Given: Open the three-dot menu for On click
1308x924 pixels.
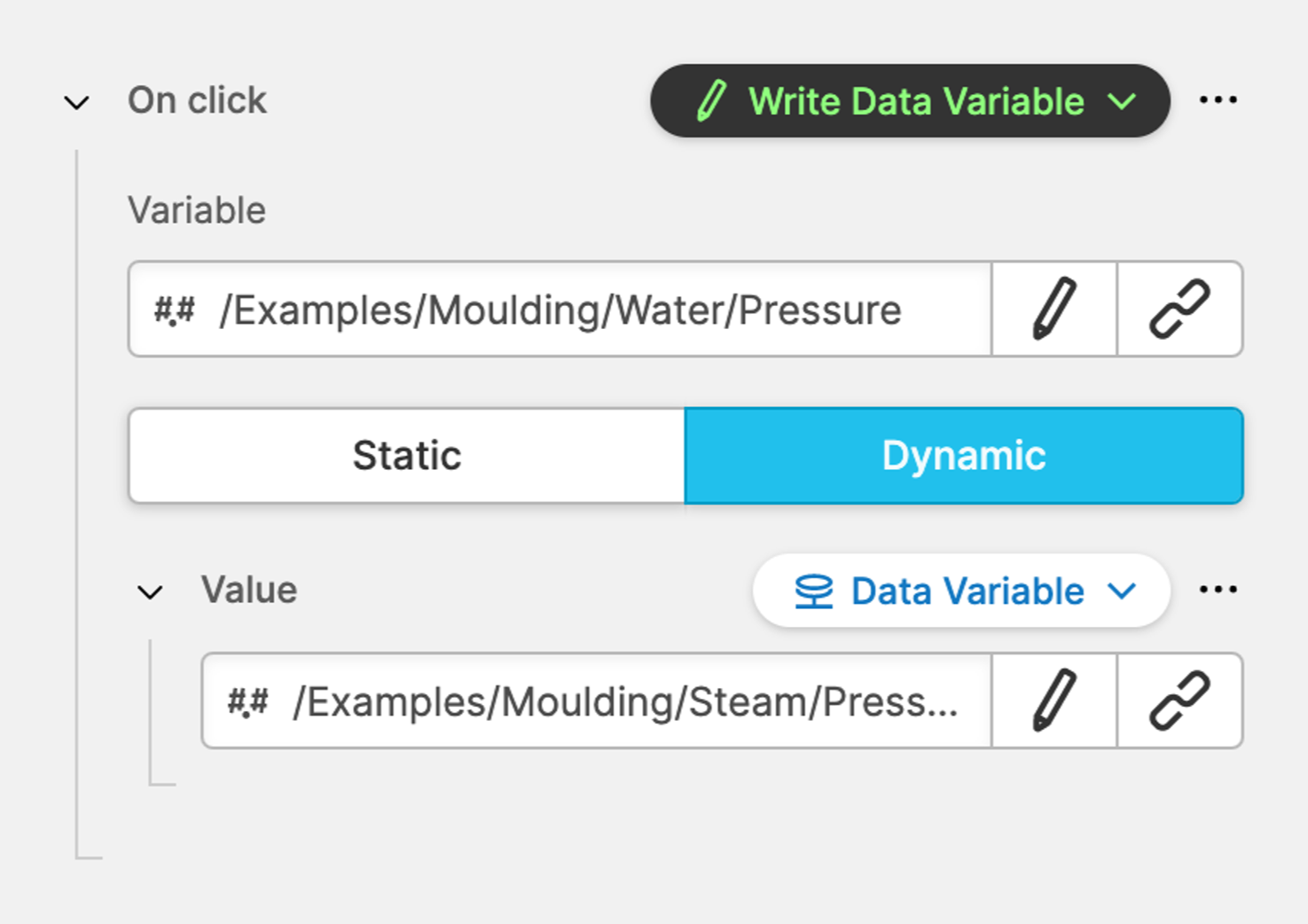Looking at the screenshot, I should 1218,100.
